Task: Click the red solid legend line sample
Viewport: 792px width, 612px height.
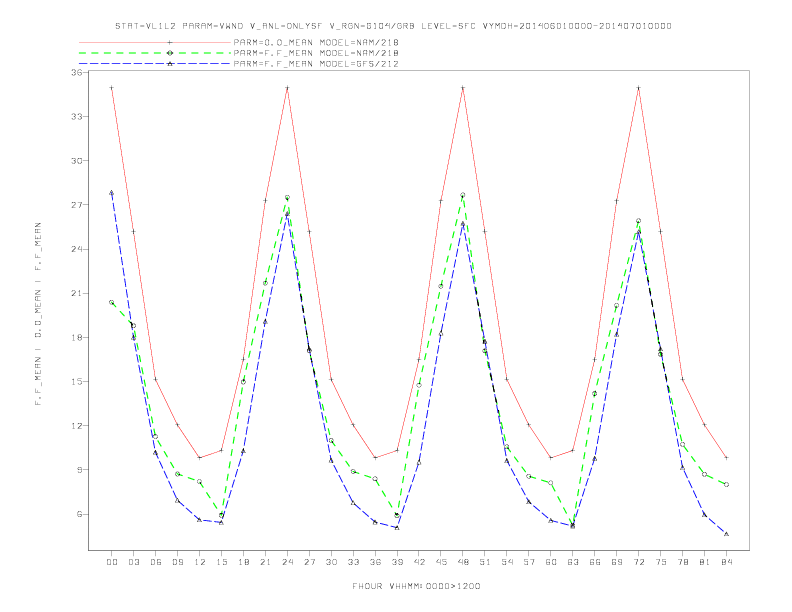Action: (x=155, y=42)
